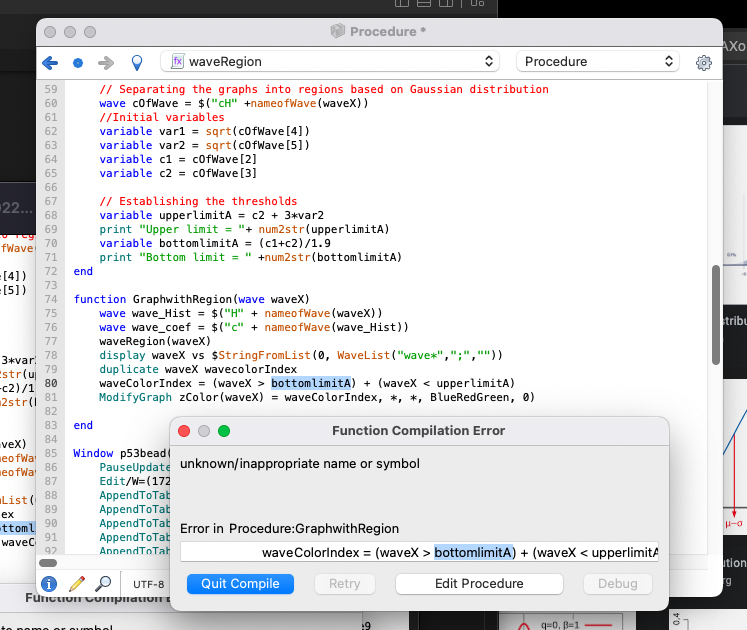Screen dimensions: 747x630
Task: Click the 'variable upperlimitA' line
Action: [212, 215]
